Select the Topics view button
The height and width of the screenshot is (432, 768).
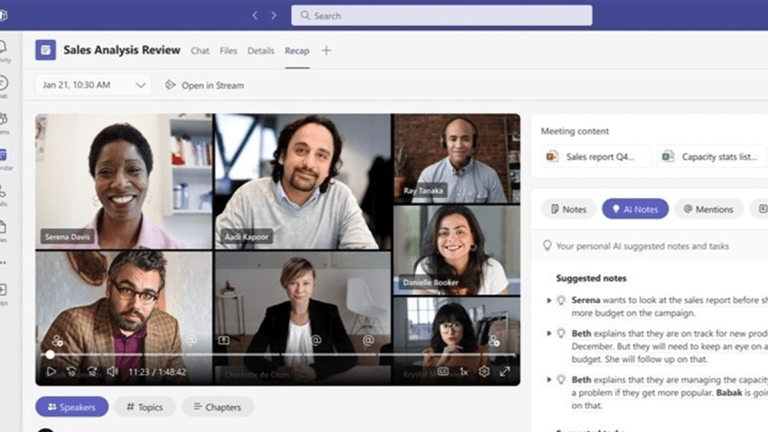coord(145,407)
